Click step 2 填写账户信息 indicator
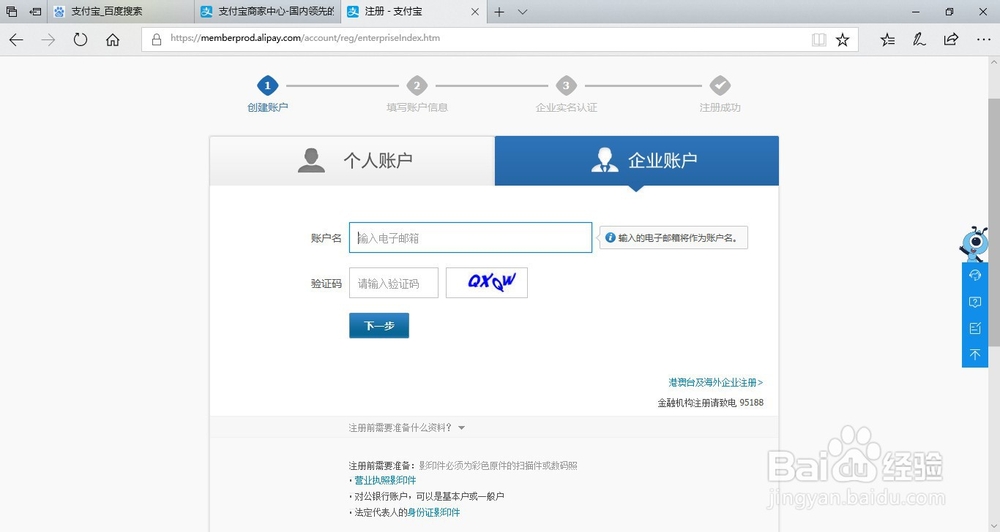1000x532 pixels. (x=417, y=93)
